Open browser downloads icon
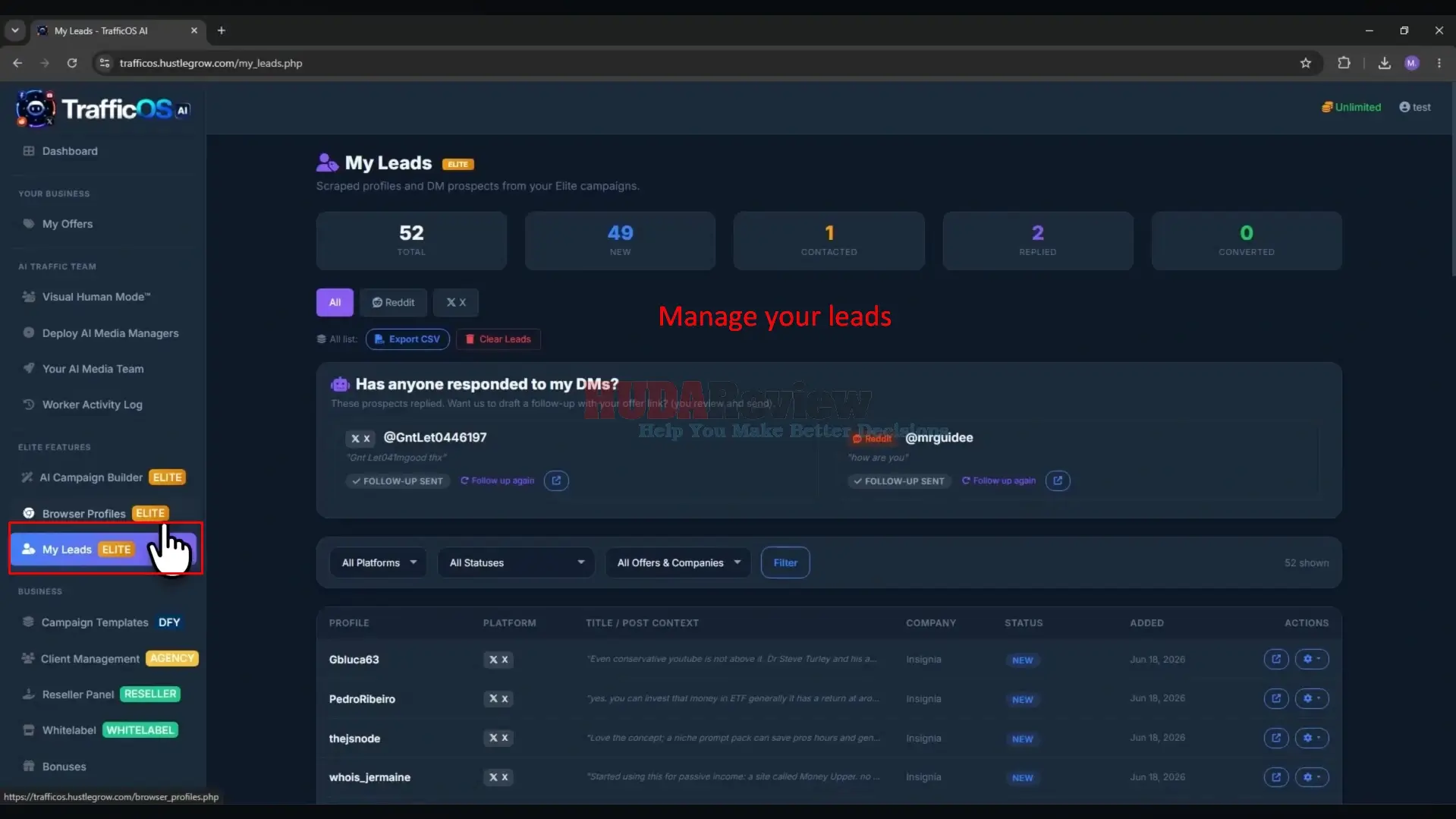 [1385, 63]
